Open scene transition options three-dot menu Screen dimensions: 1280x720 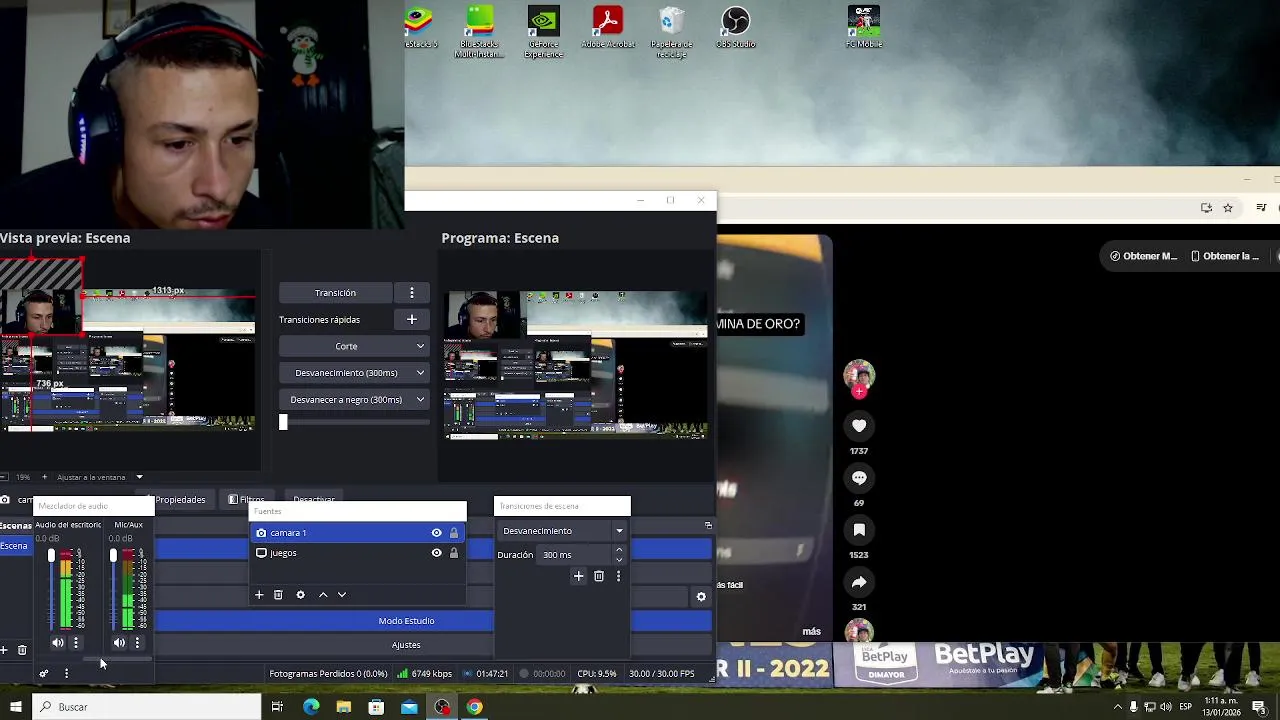(618, 576)
